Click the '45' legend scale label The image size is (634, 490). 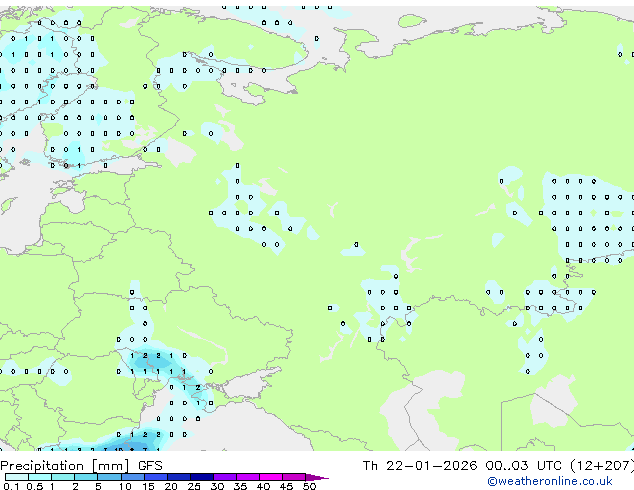coord(286,486)
